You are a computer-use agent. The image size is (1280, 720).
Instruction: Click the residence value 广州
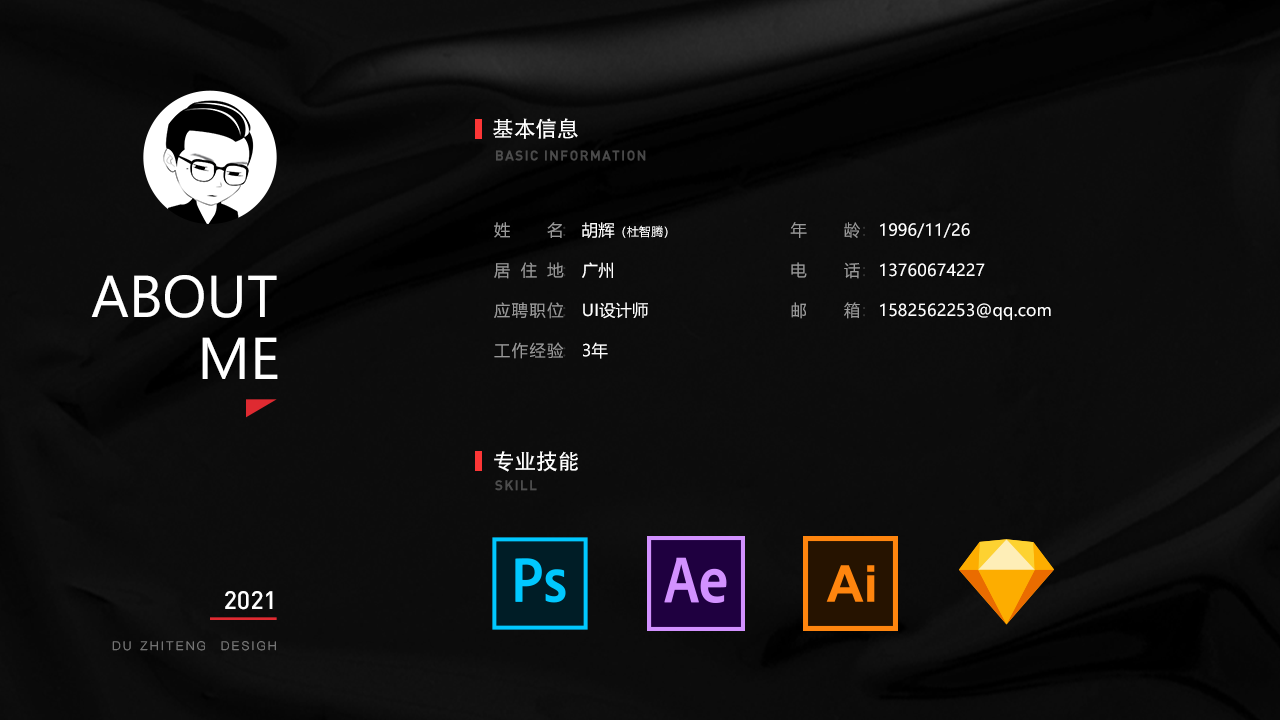click(x=598, y=270)
